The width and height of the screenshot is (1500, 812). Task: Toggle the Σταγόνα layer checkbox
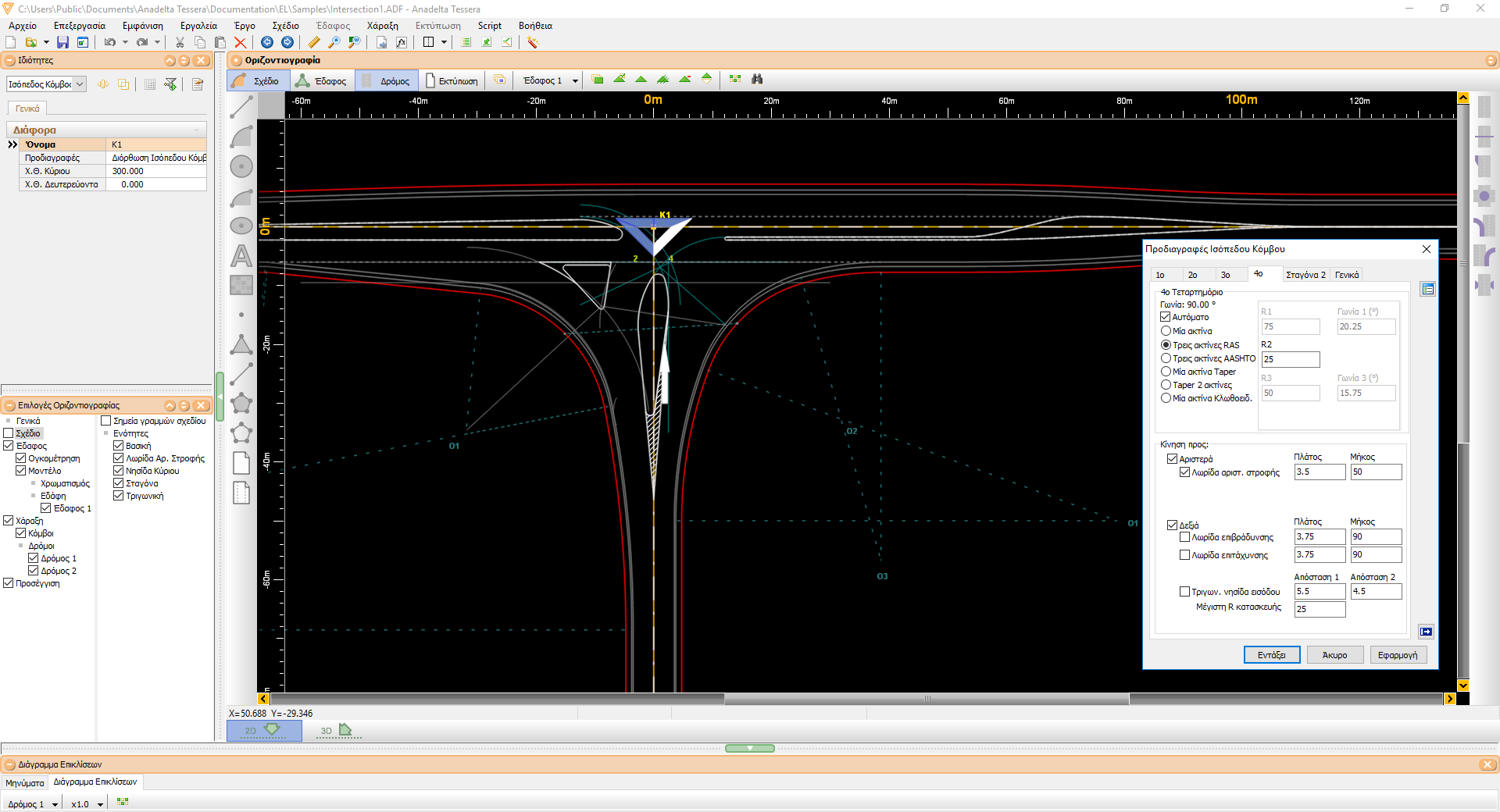pos(119,483)
